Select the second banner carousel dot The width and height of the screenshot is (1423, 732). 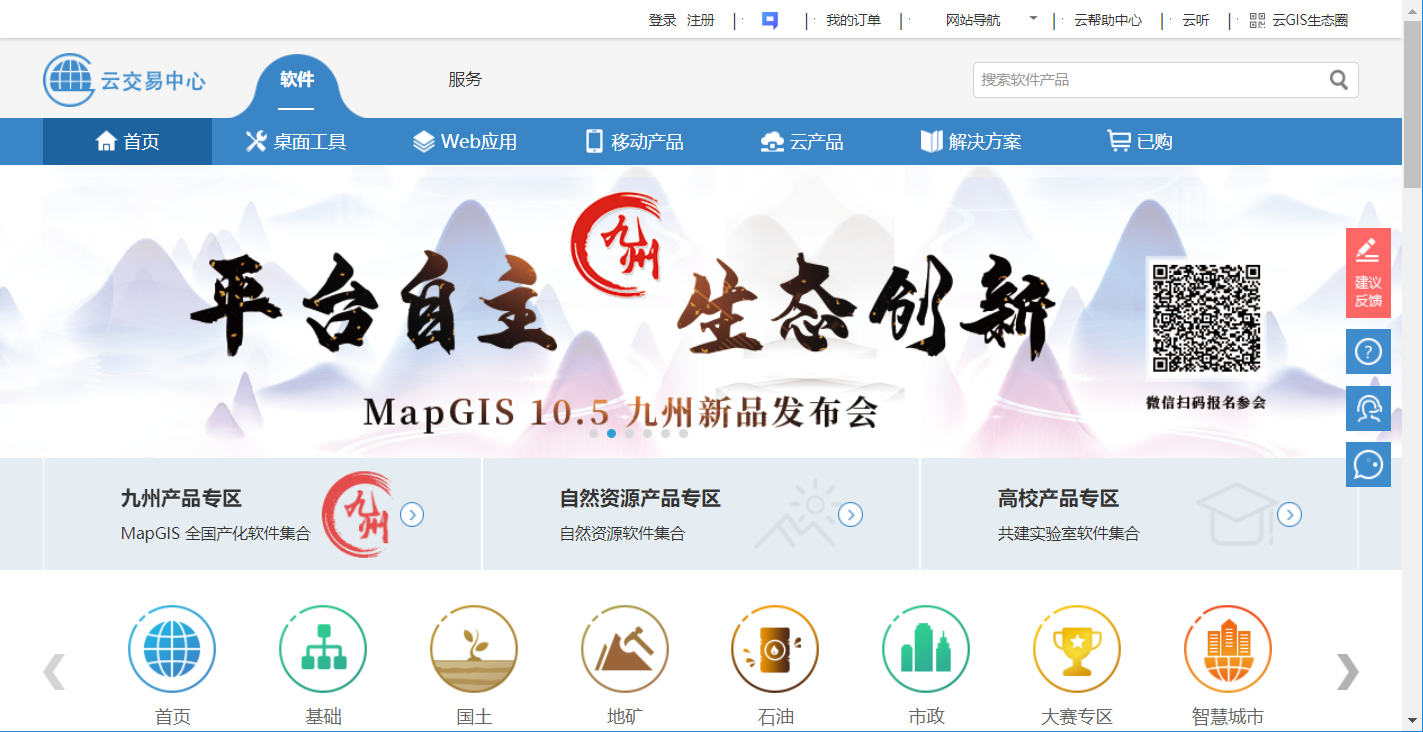[611, 434]
